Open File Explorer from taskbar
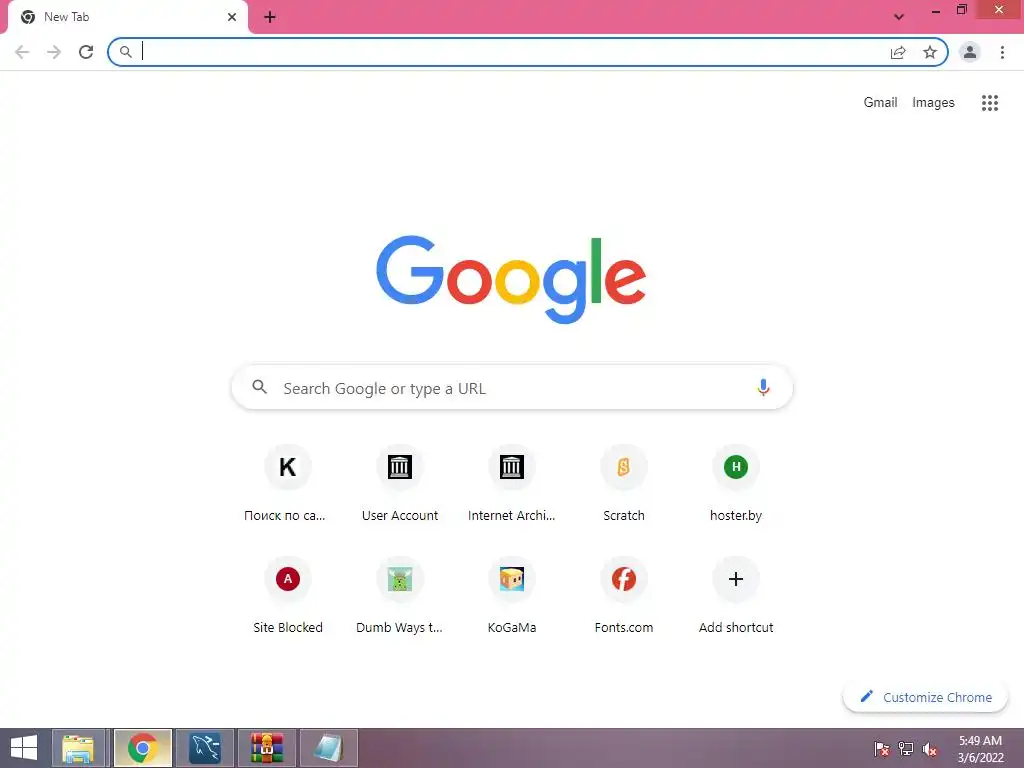Viewport: 1024px width, 768px height. [x=78, y=748]
